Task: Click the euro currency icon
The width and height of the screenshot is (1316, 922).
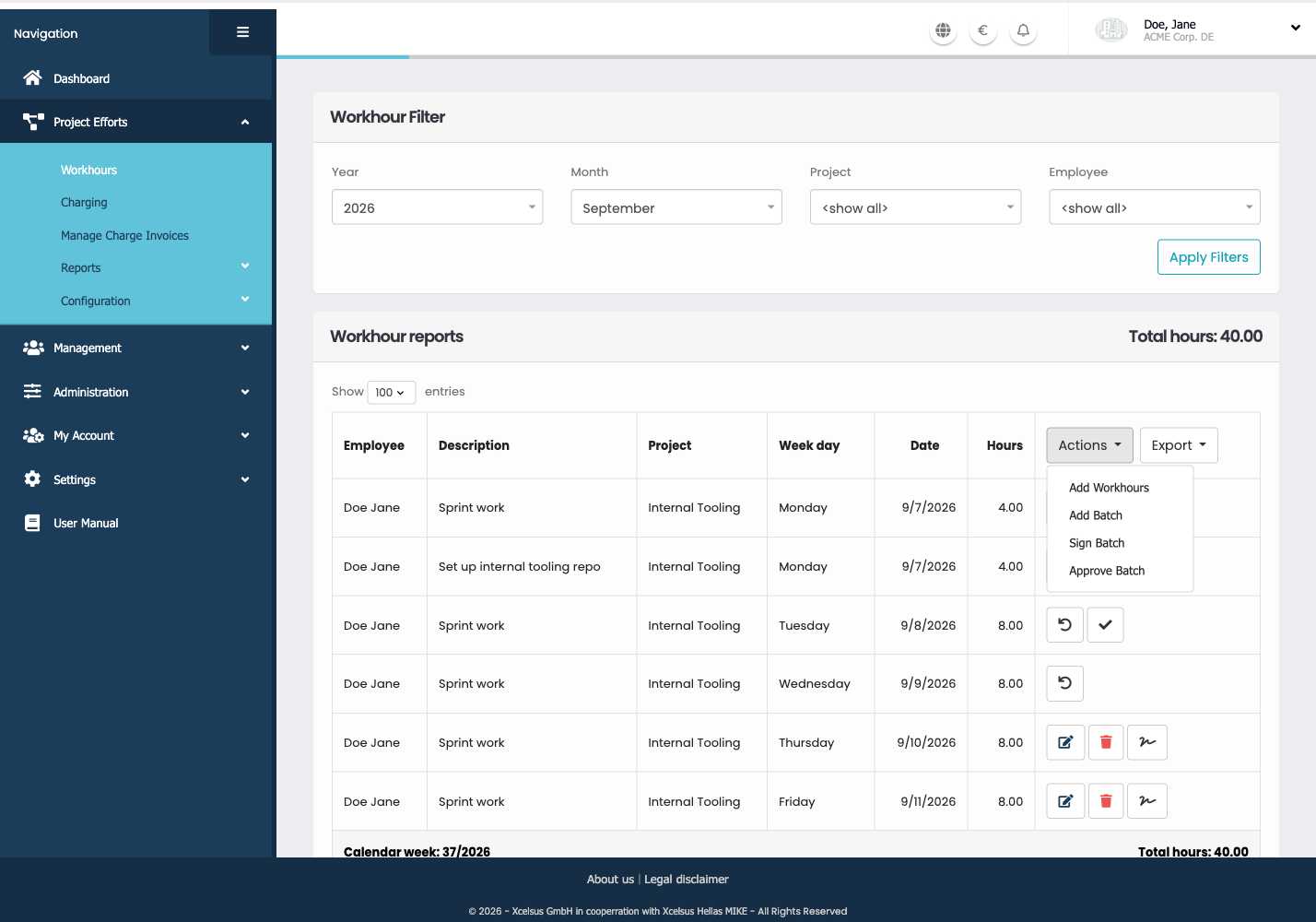Action: click(x=983, y=30)
